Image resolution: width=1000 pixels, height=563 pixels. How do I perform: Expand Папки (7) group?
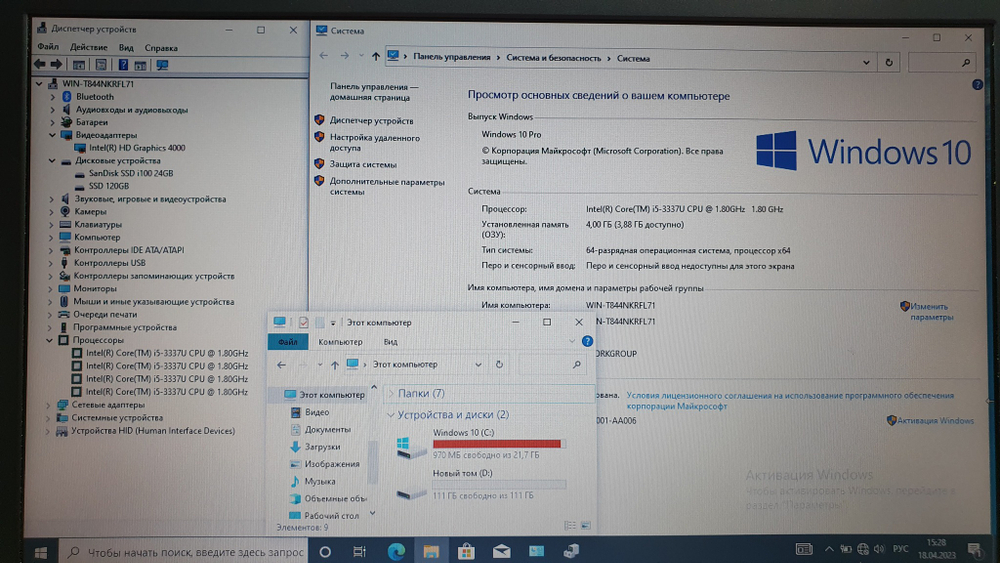point(392,393)
